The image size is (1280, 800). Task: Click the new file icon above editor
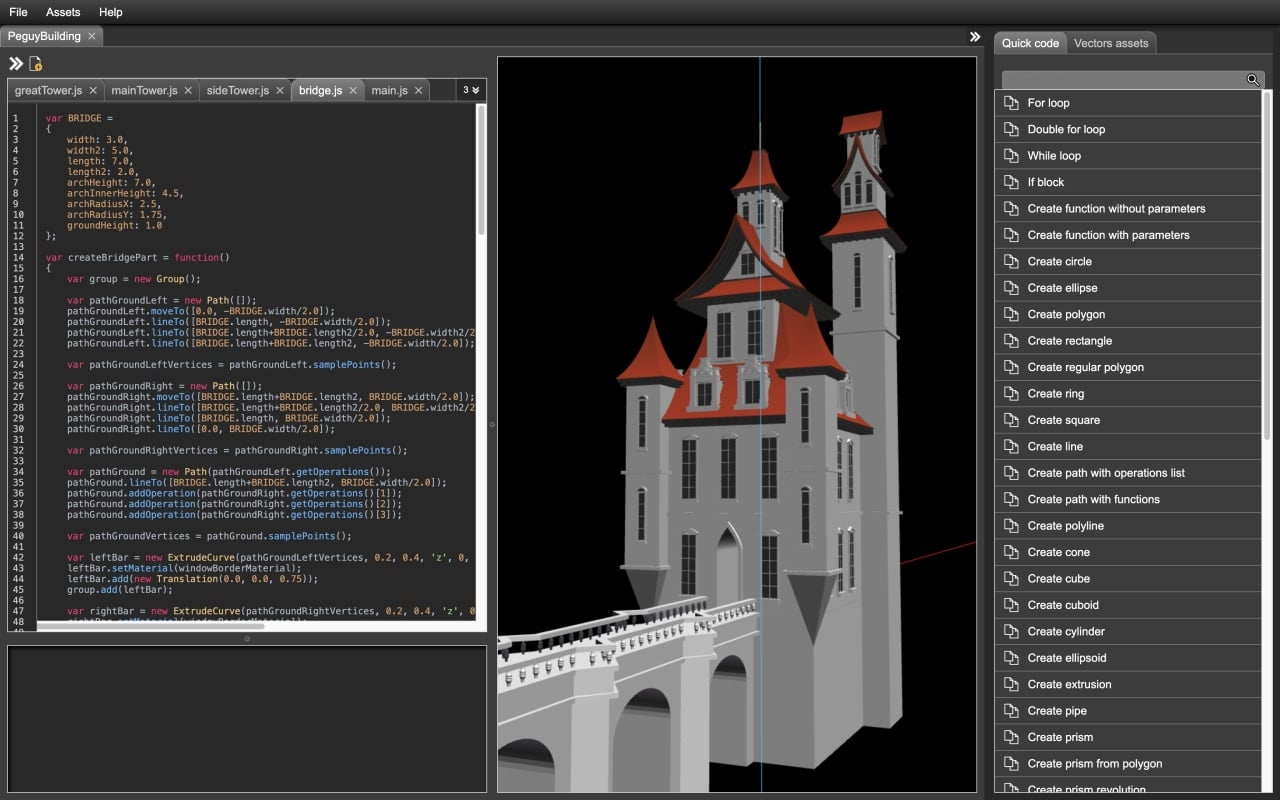(36, 64)
